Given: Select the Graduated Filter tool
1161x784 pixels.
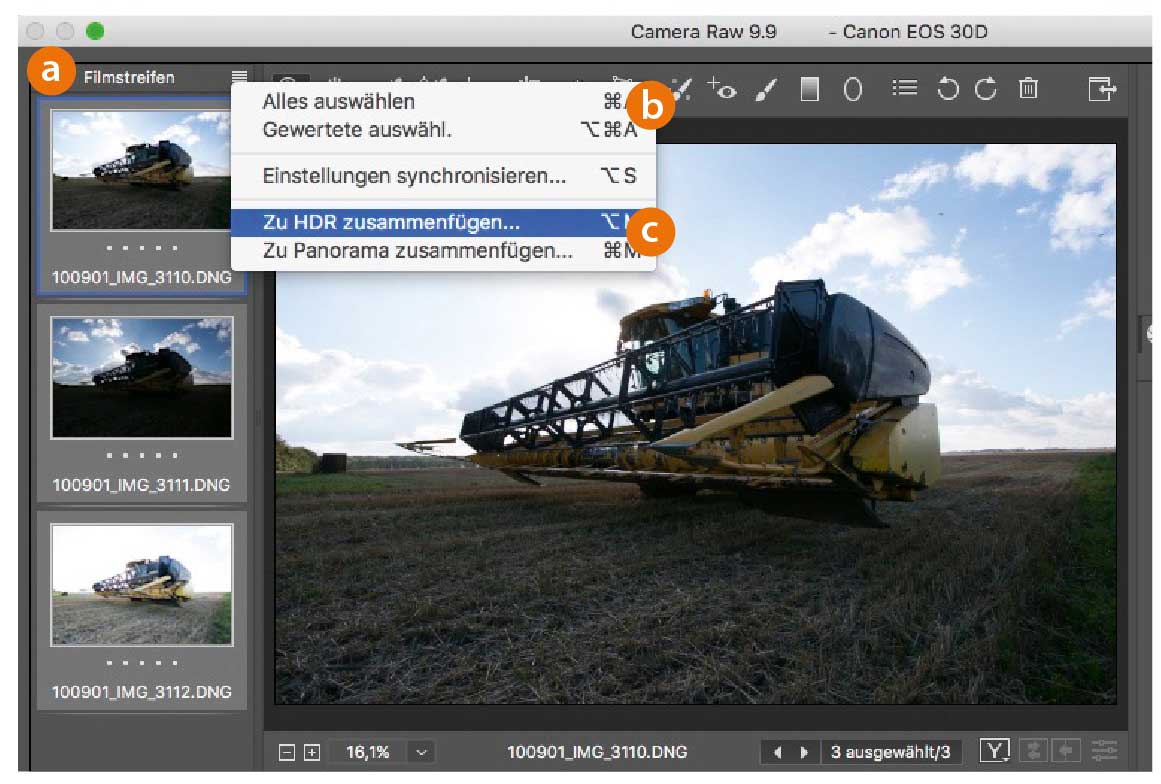Looking at the screenshot, I should click(x=810, y=90).
